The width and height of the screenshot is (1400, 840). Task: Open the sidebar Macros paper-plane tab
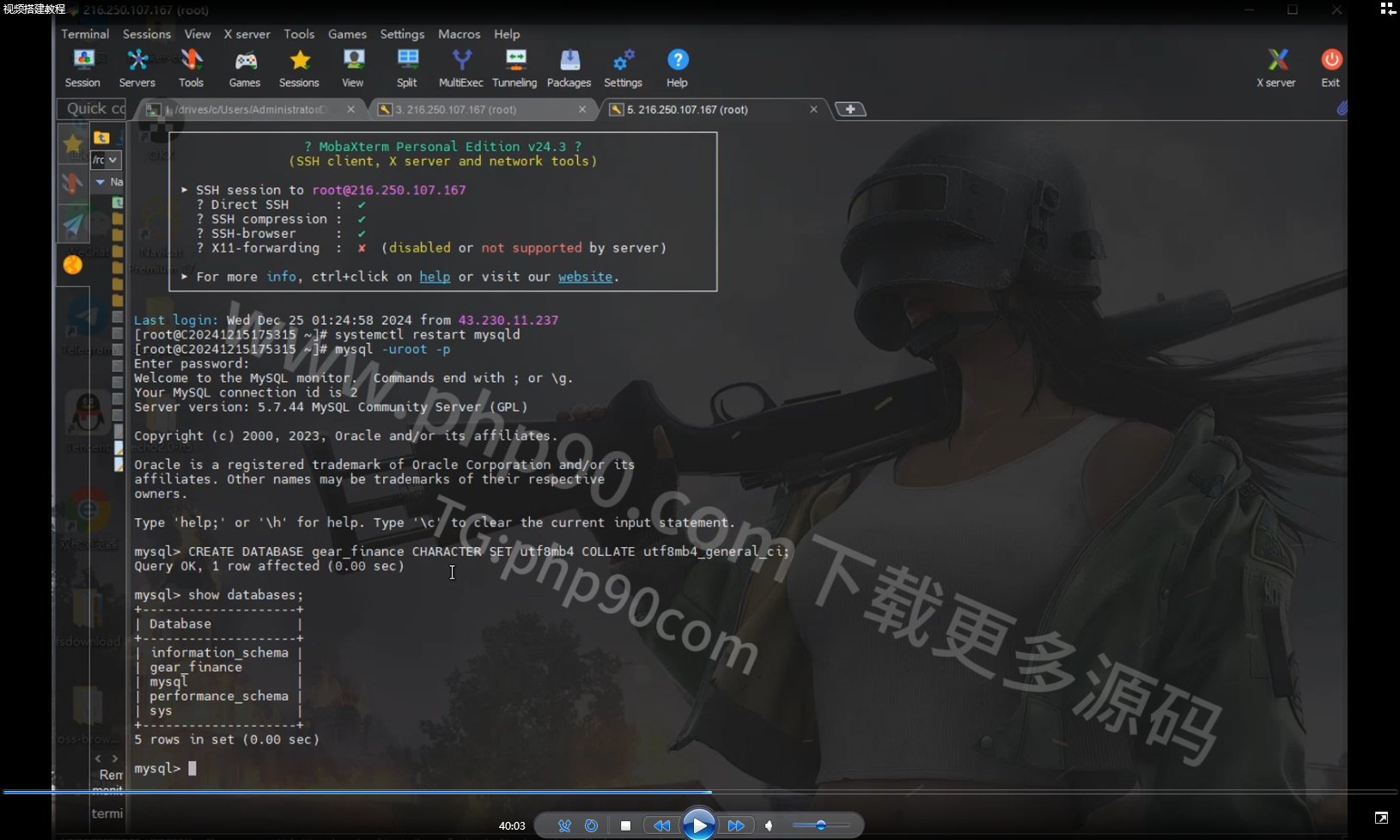click(x=73, y=224)
